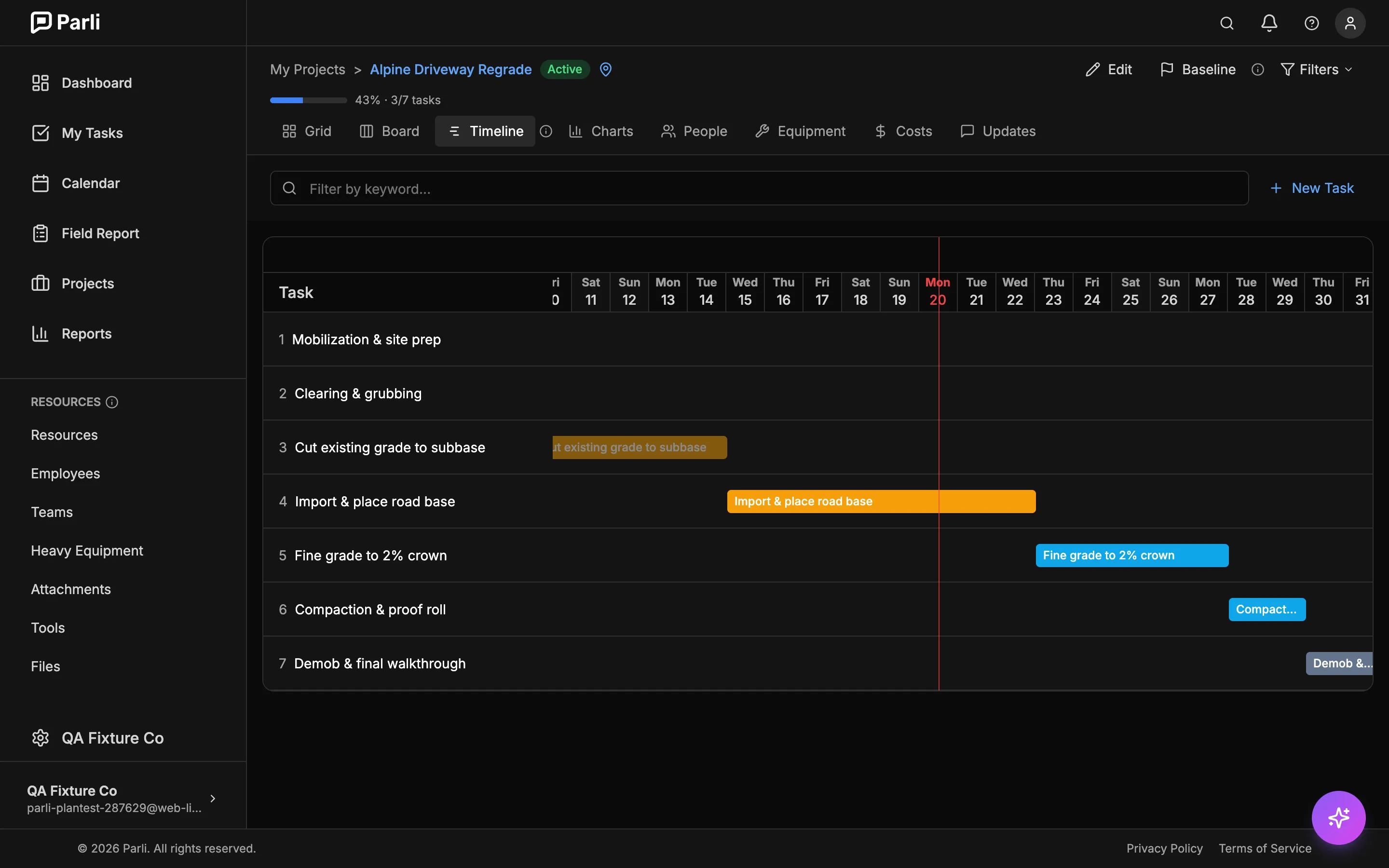Click the Mon 20 today date header
Screen dimensions: 1389x868
tap(937, 292)
